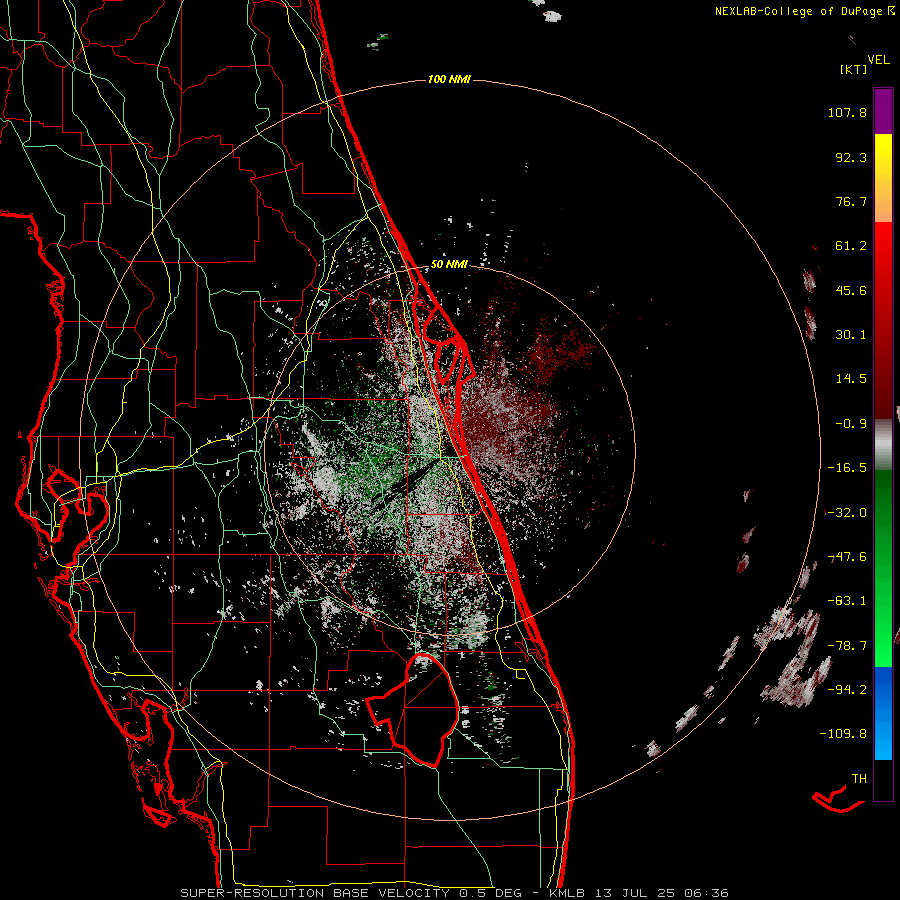Pick the blue segment of color bar
Viewport: 900px width, 900px height.
pyautogui.click(x=883, y=712)
